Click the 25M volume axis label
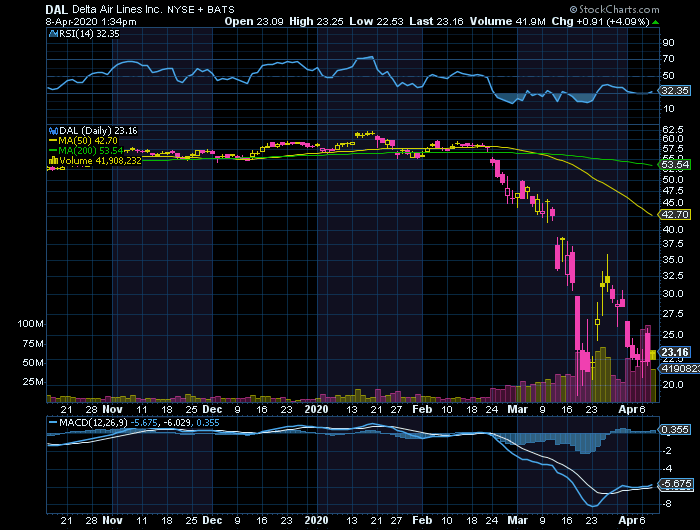 point(33,382)
